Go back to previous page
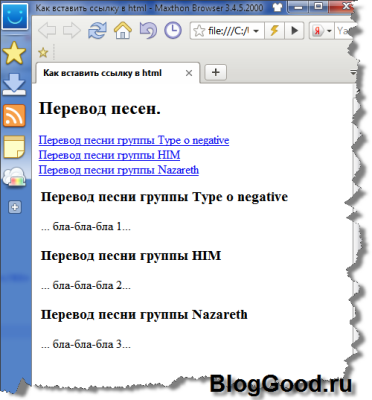 (47, 31)
